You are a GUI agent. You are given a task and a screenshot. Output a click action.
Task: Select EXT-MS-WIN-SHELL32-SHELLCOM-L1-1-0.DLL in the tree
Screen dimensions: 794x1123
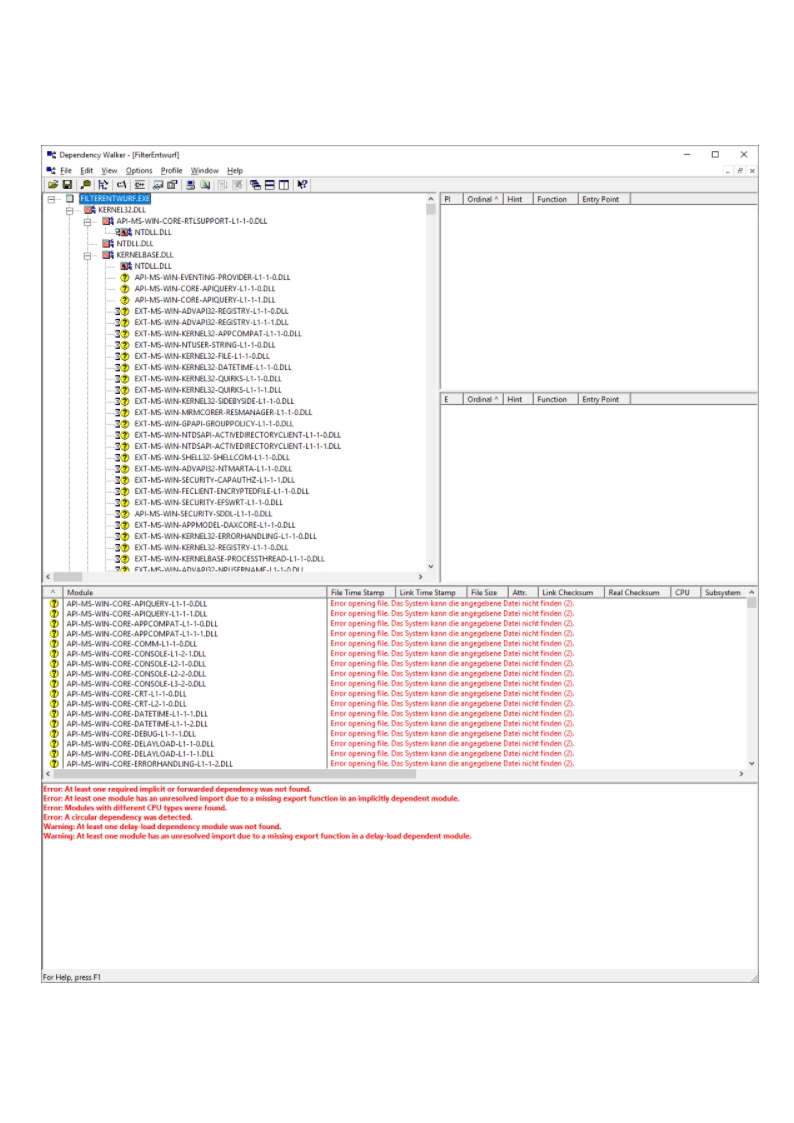coord(212,458)
